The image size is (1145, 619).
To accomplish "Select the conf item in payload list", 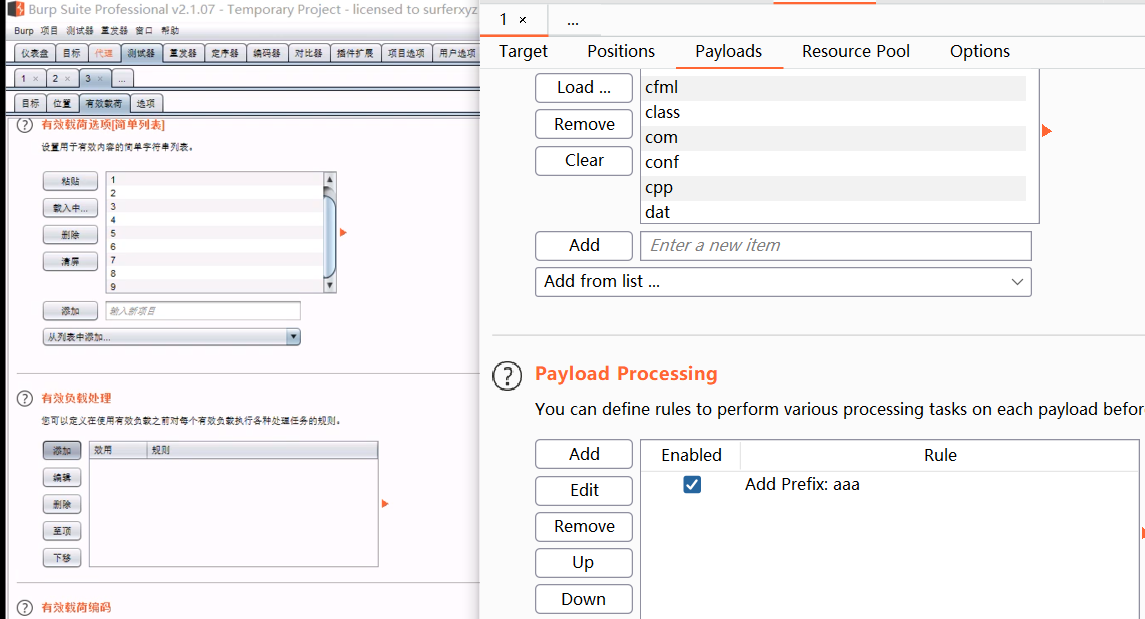I will point(833,162).
